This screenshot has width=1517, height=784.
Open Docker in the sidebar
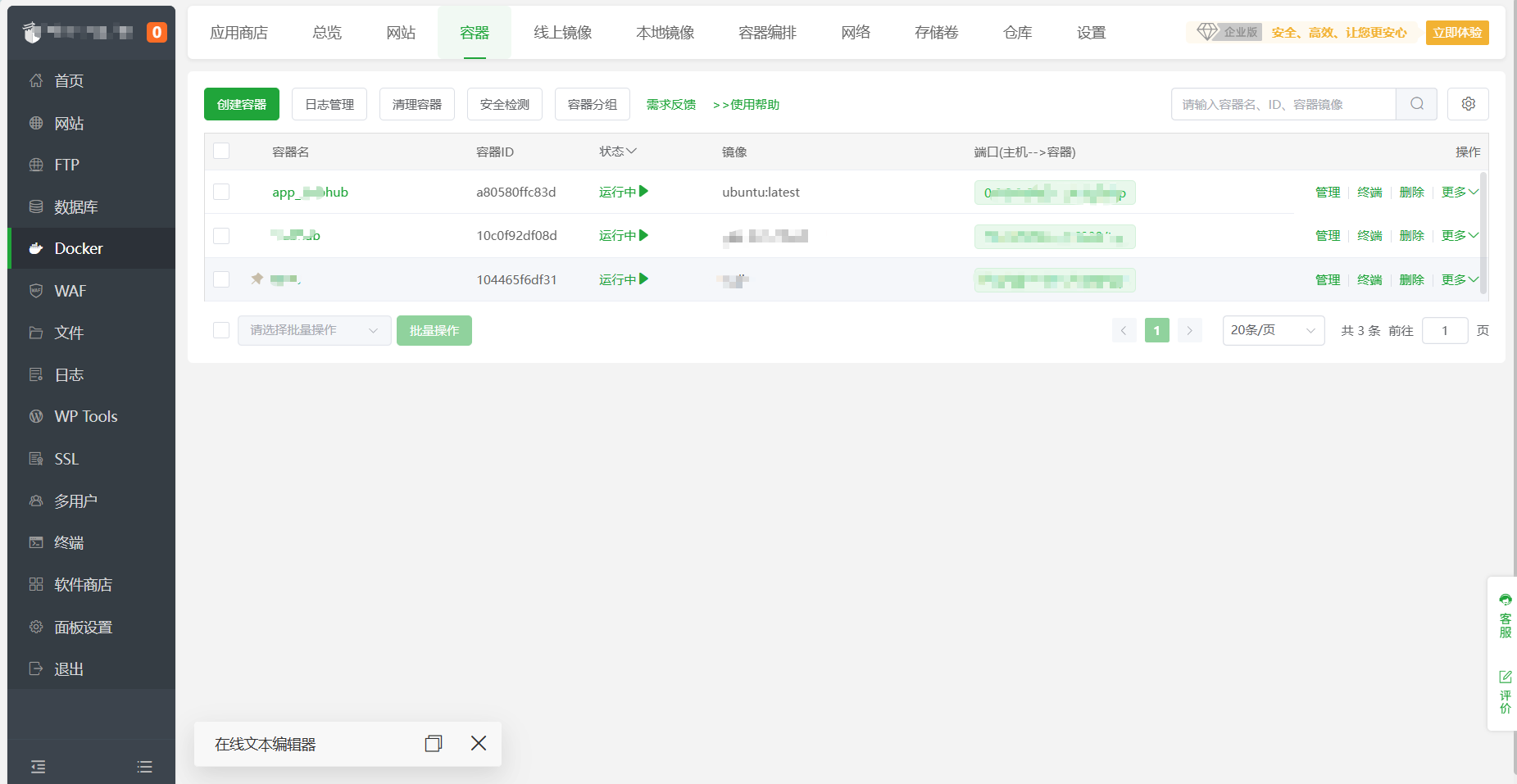point(78,248)
